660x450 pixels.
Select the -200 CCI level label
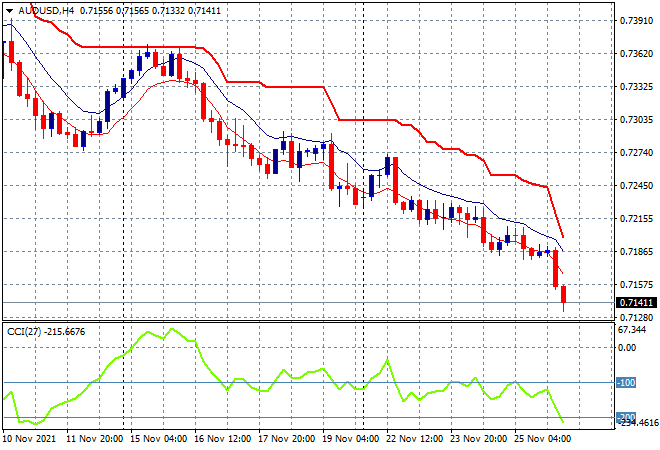(626, 417)
